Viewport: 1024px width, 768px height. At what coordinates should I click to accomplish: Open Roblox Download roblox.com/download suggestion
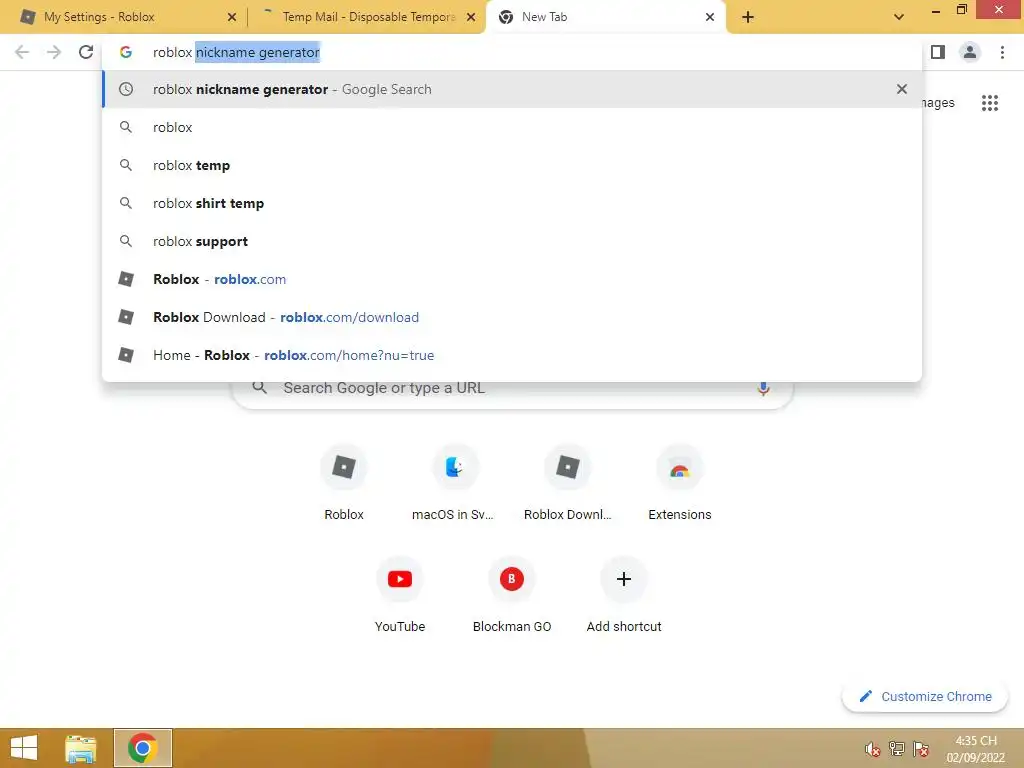coord(512,317)
